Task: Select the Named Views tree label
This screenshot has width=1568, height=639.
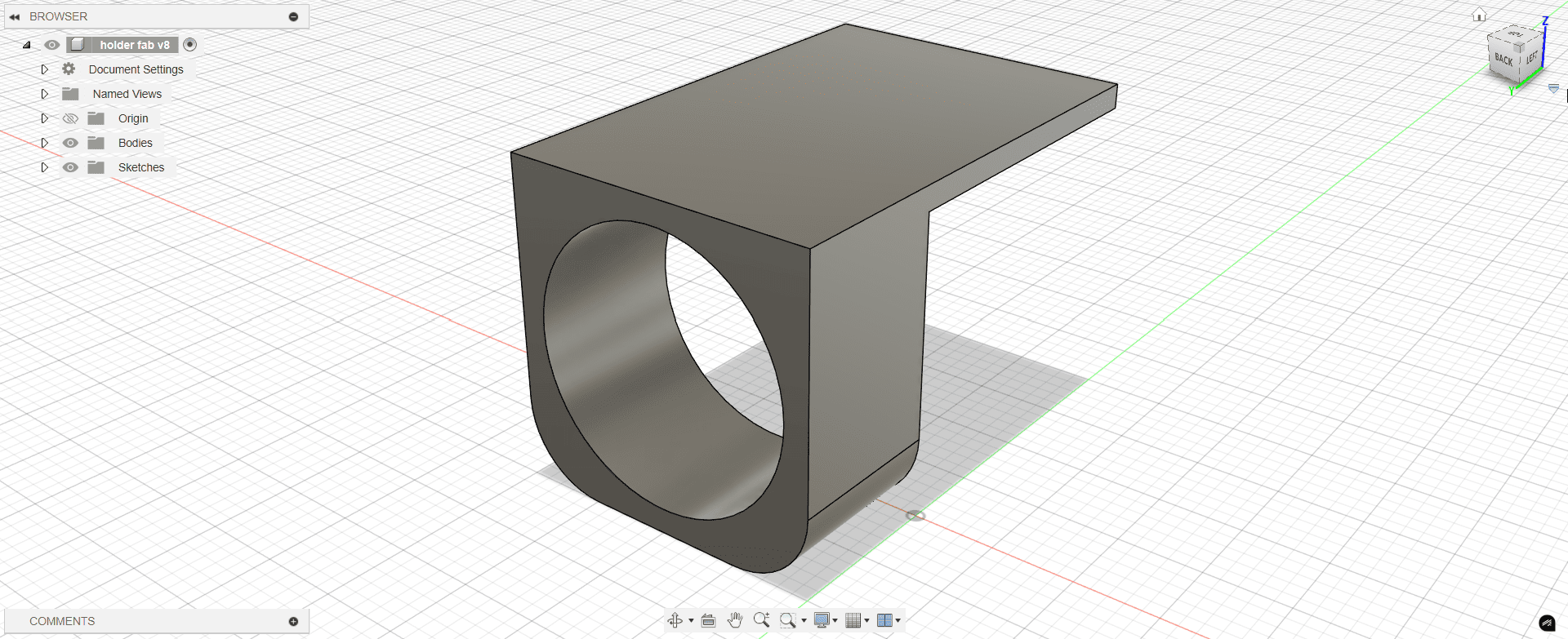Action: [x=127, y=94]
